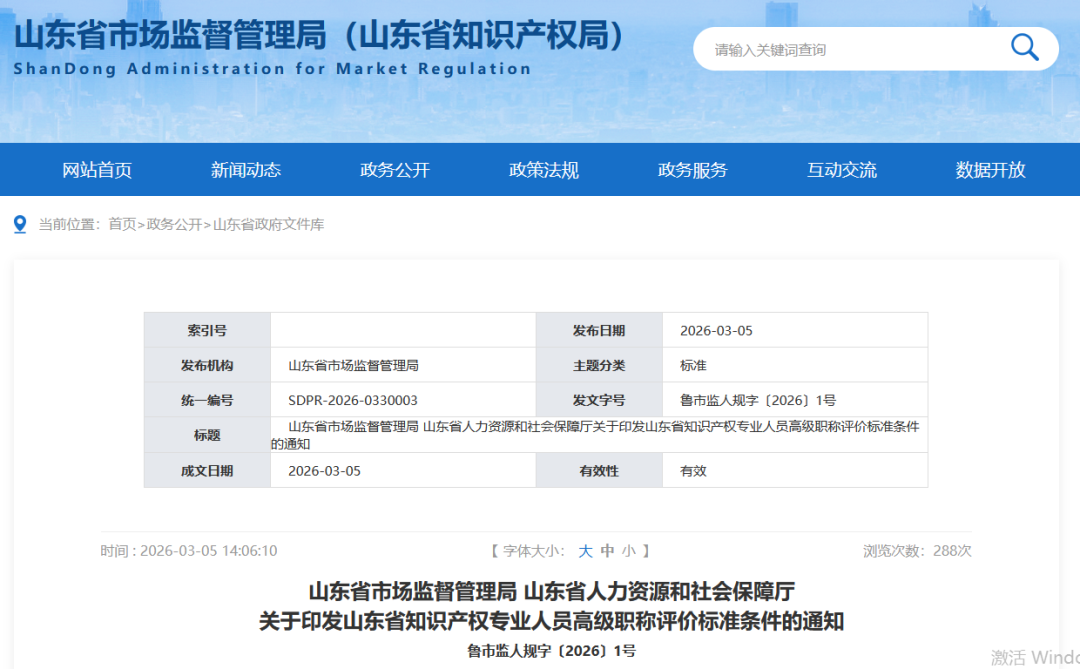Click the 首页 breadcrumb link
The image size is (1080, 669).
(122, 225)
